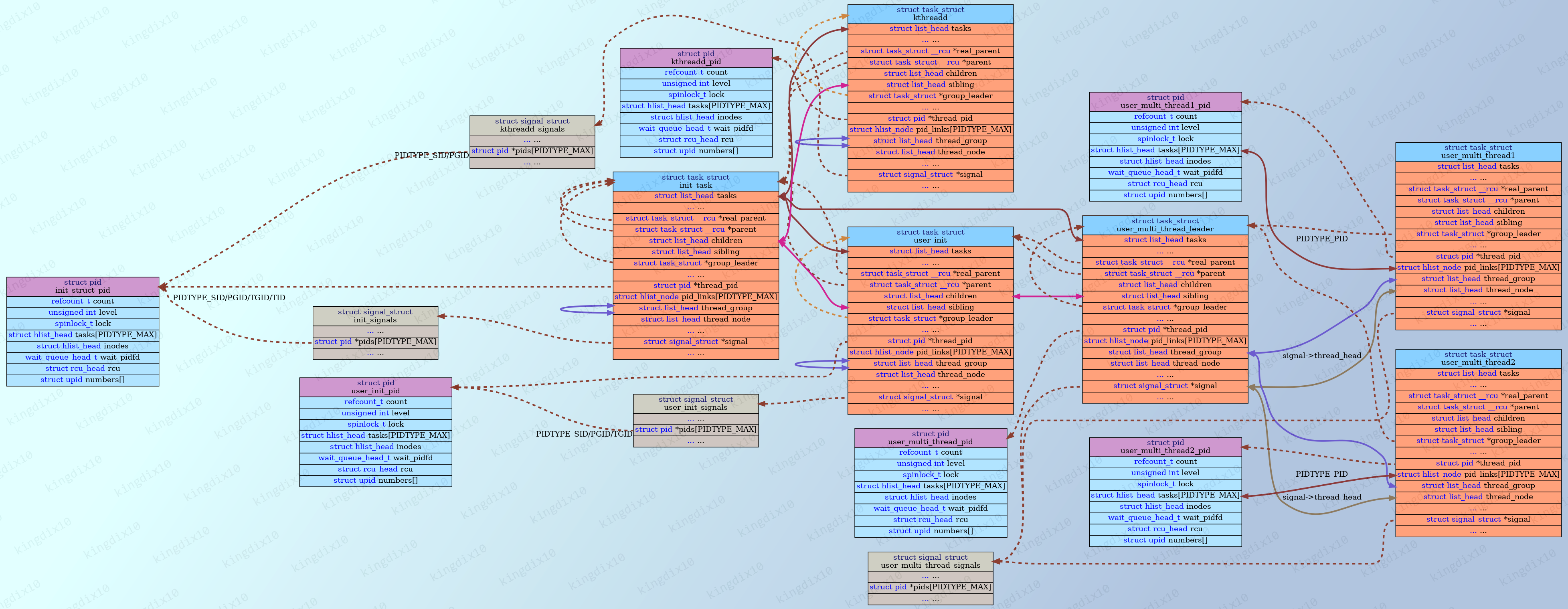Screen dimensions: 1568x609
Task: Click the kthreadd_signals struct header
Action: tap(532, 125)
